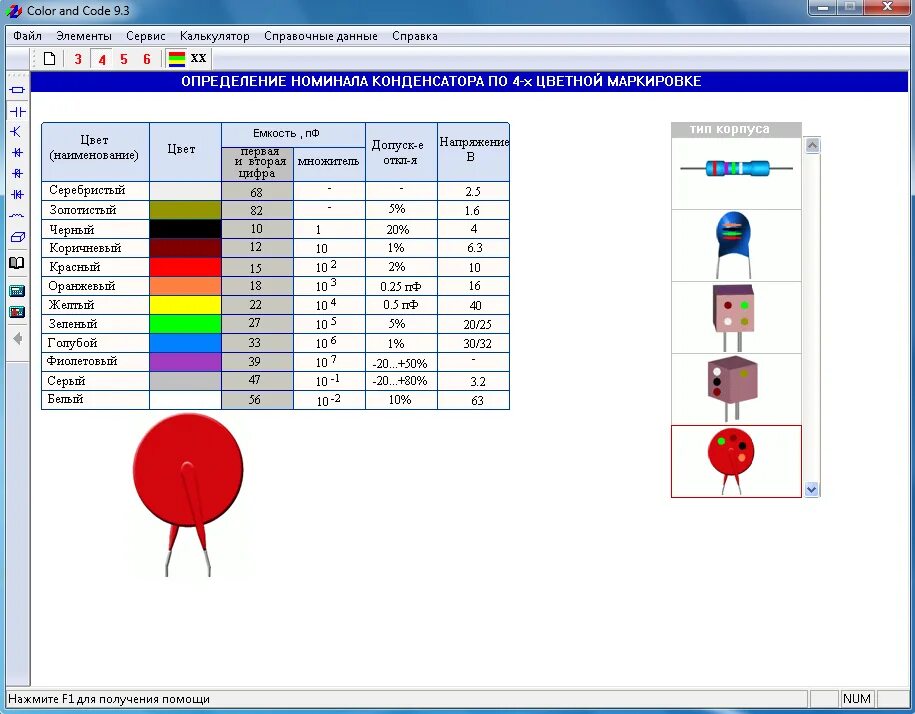The width and height of the screenshot is (915, 714).
Task: Switch to 6-band marking mode
Action: [146, 59]
